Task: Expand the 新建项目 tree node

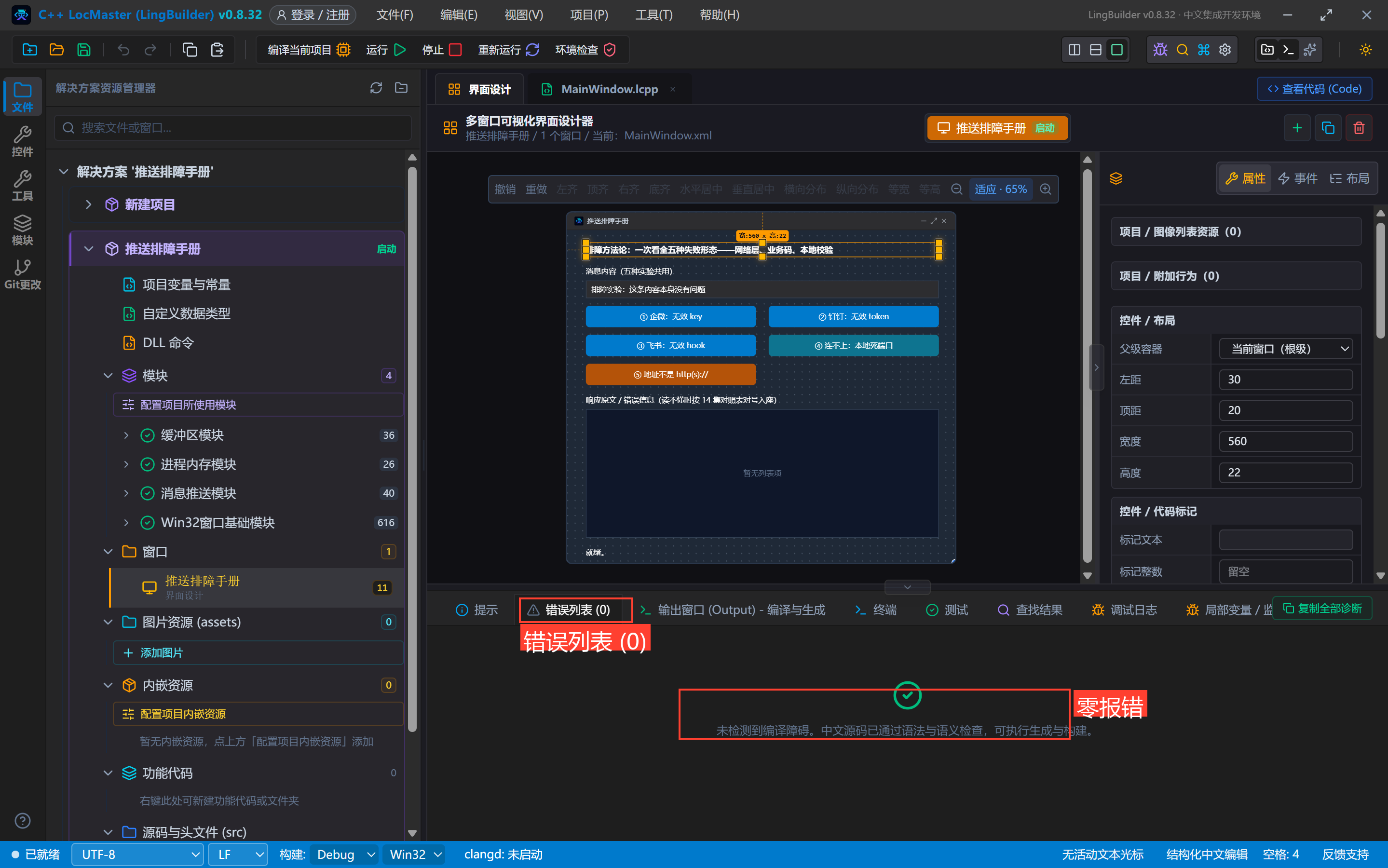Action: tap(88, 204)
